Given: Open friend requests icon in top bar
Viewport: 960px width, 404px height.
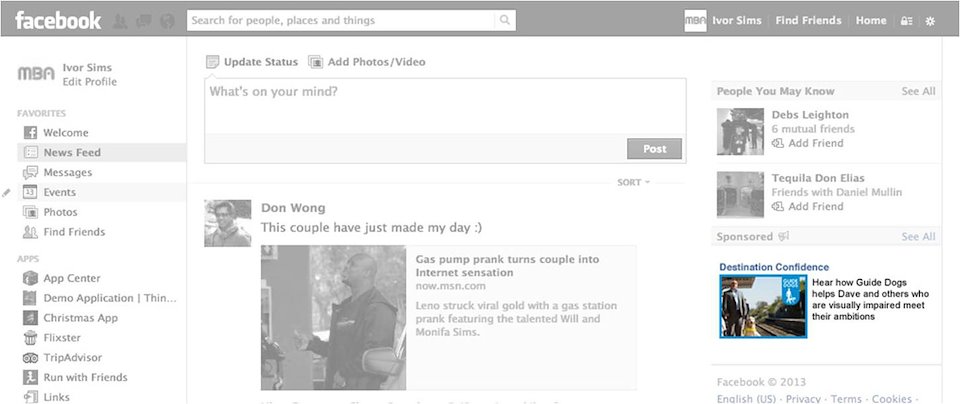Looking at the screenshot, I should click(x=121, y=20).
